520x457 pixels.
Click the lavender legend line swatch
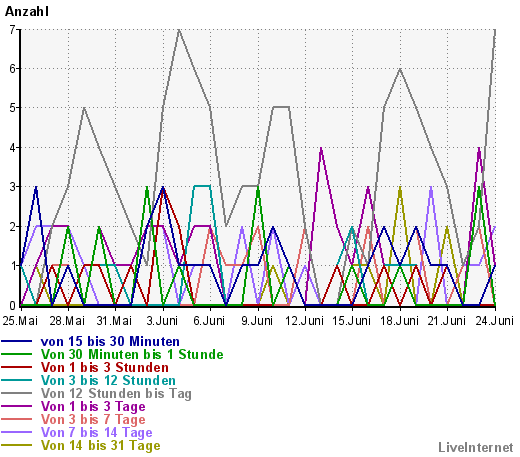point(17,432)
